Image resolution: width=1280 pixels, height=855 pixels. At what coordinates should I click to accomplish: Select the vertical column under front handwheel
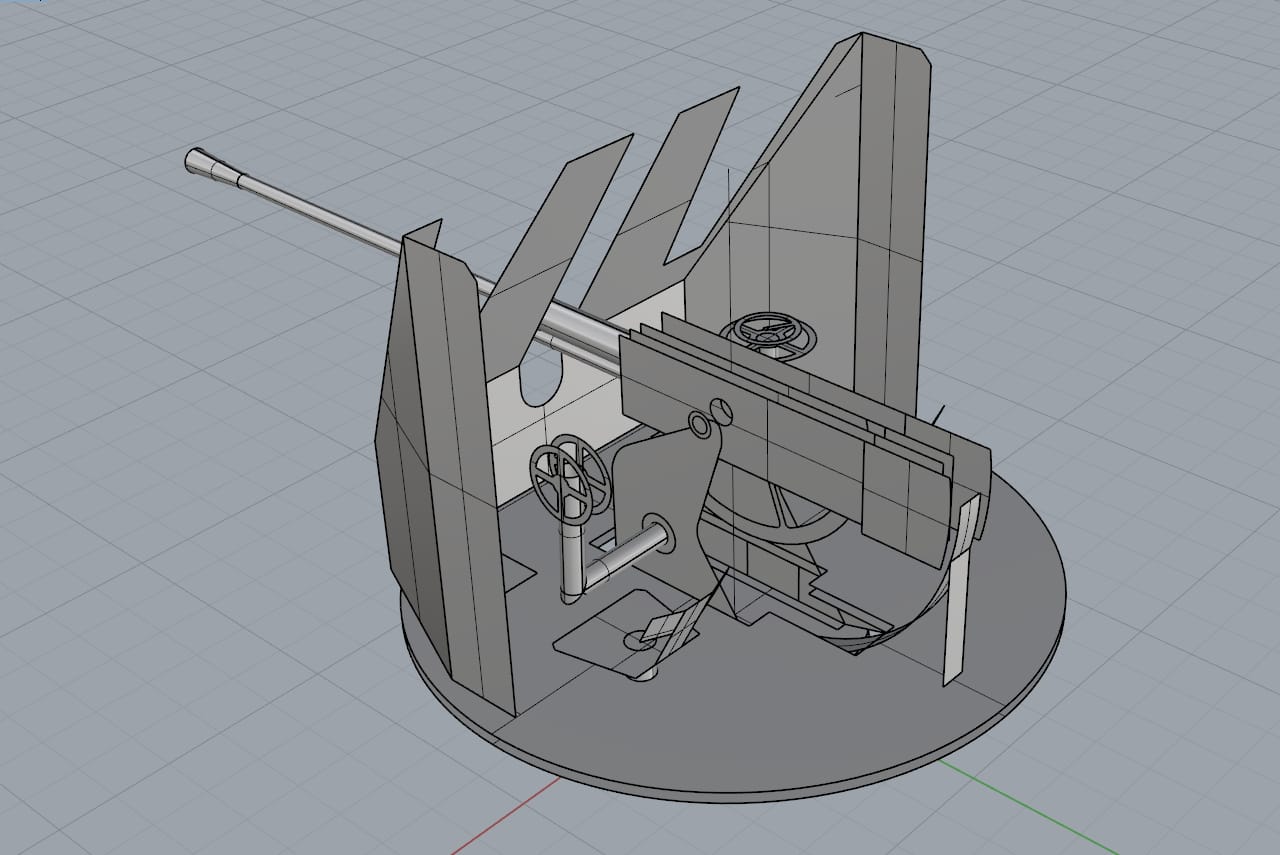[x=571, y=565]
